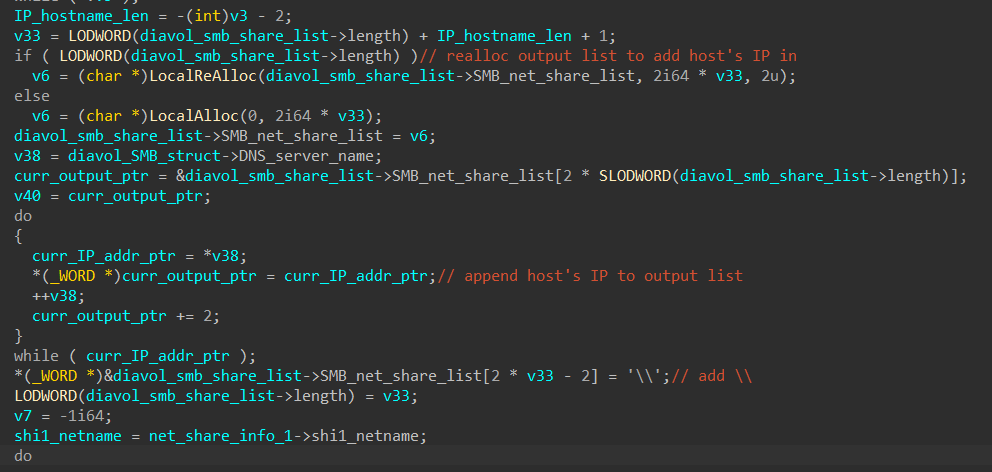Click the 'curr_output_ptr += 2;' statement
The height and width of the screenshot is (472, 992).
[x=126, y=316]
